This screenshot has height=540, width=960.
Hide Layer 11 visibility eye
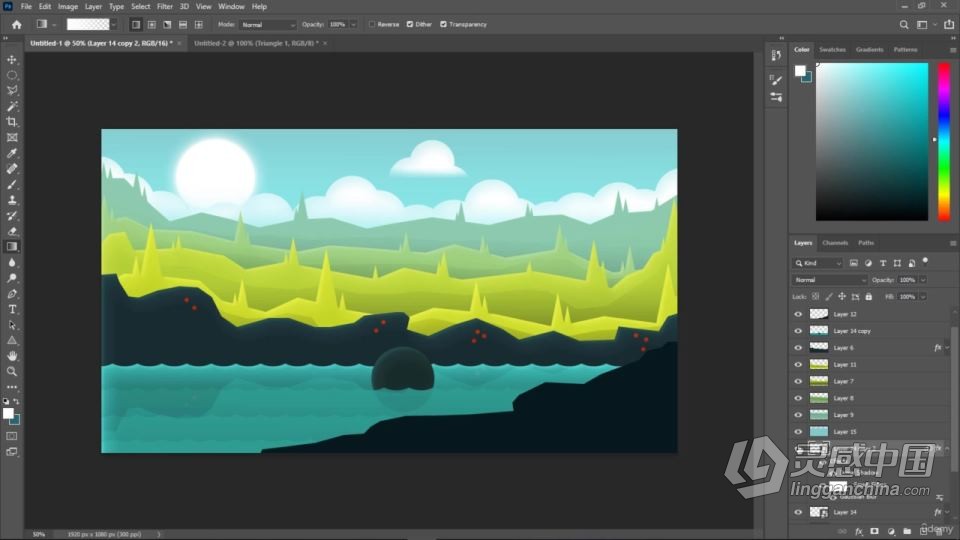[798, 364]
